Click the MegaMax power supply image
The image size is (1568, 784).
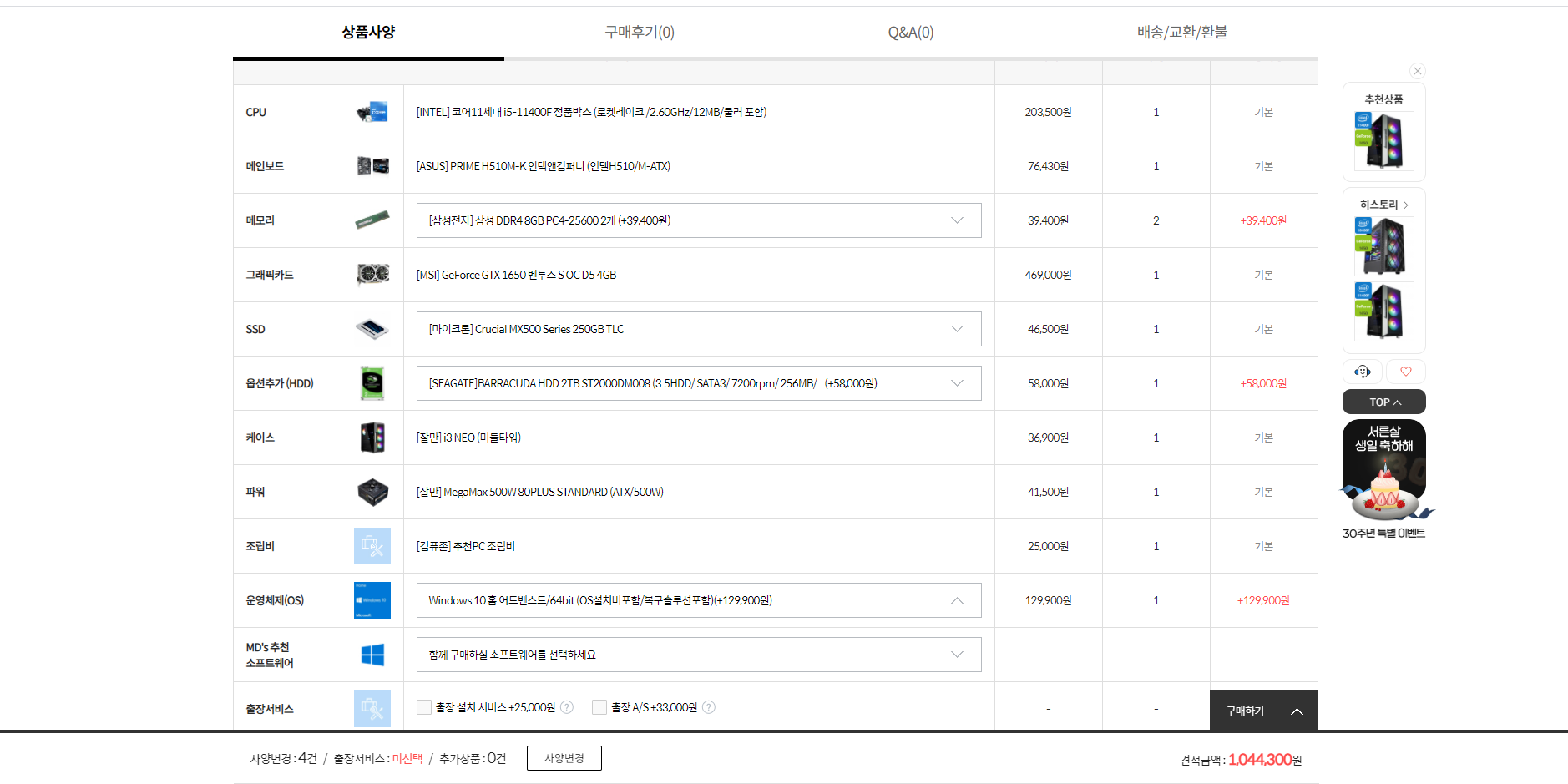(x=372, y=492)
